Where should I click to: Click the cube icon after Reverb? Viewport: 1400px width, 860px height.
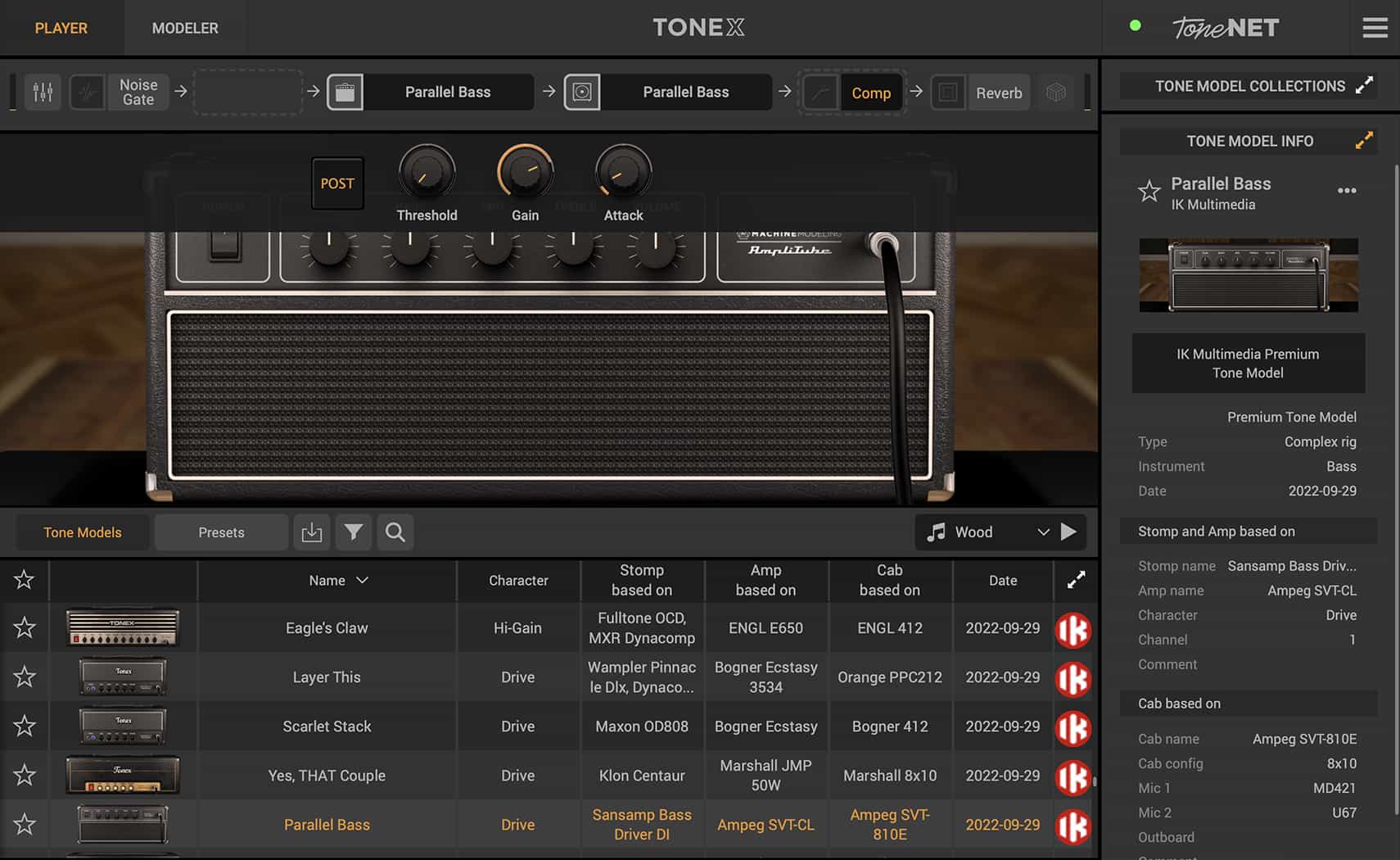(x=1056, y=93)
